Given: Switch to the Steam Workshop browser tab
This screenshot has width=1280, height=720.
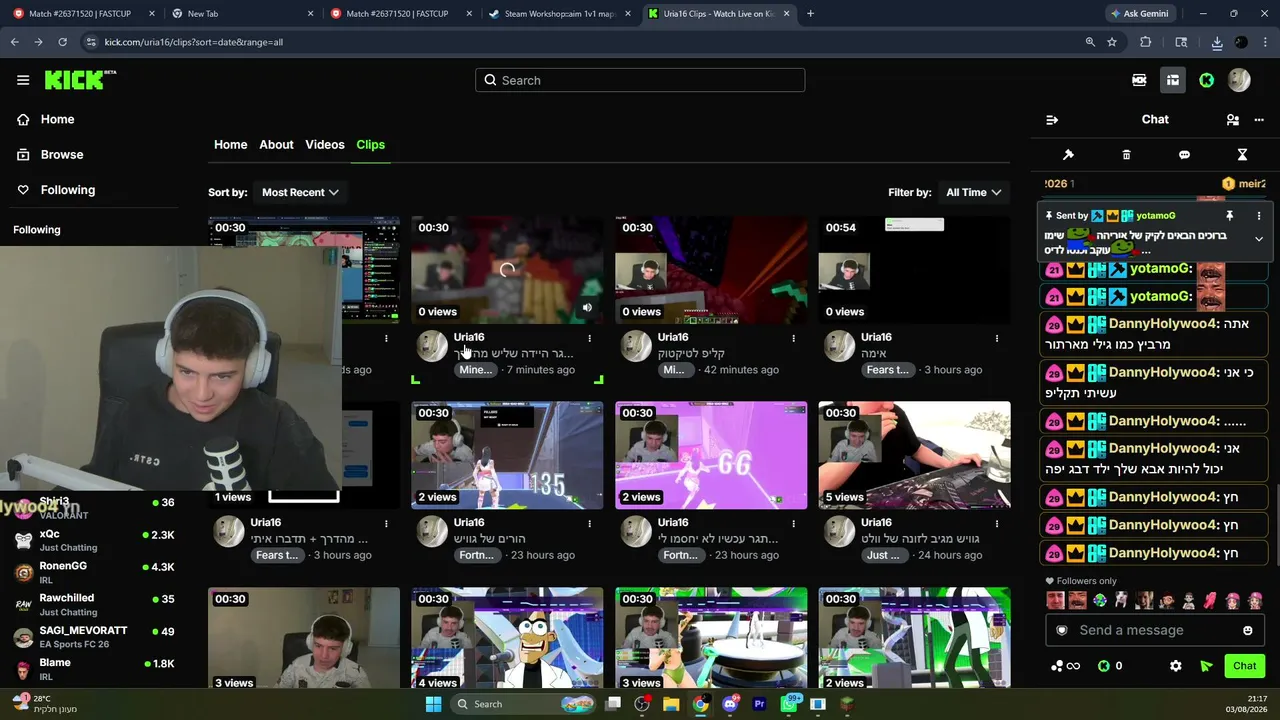Looking at the screenshot, I should click(558, 14).
